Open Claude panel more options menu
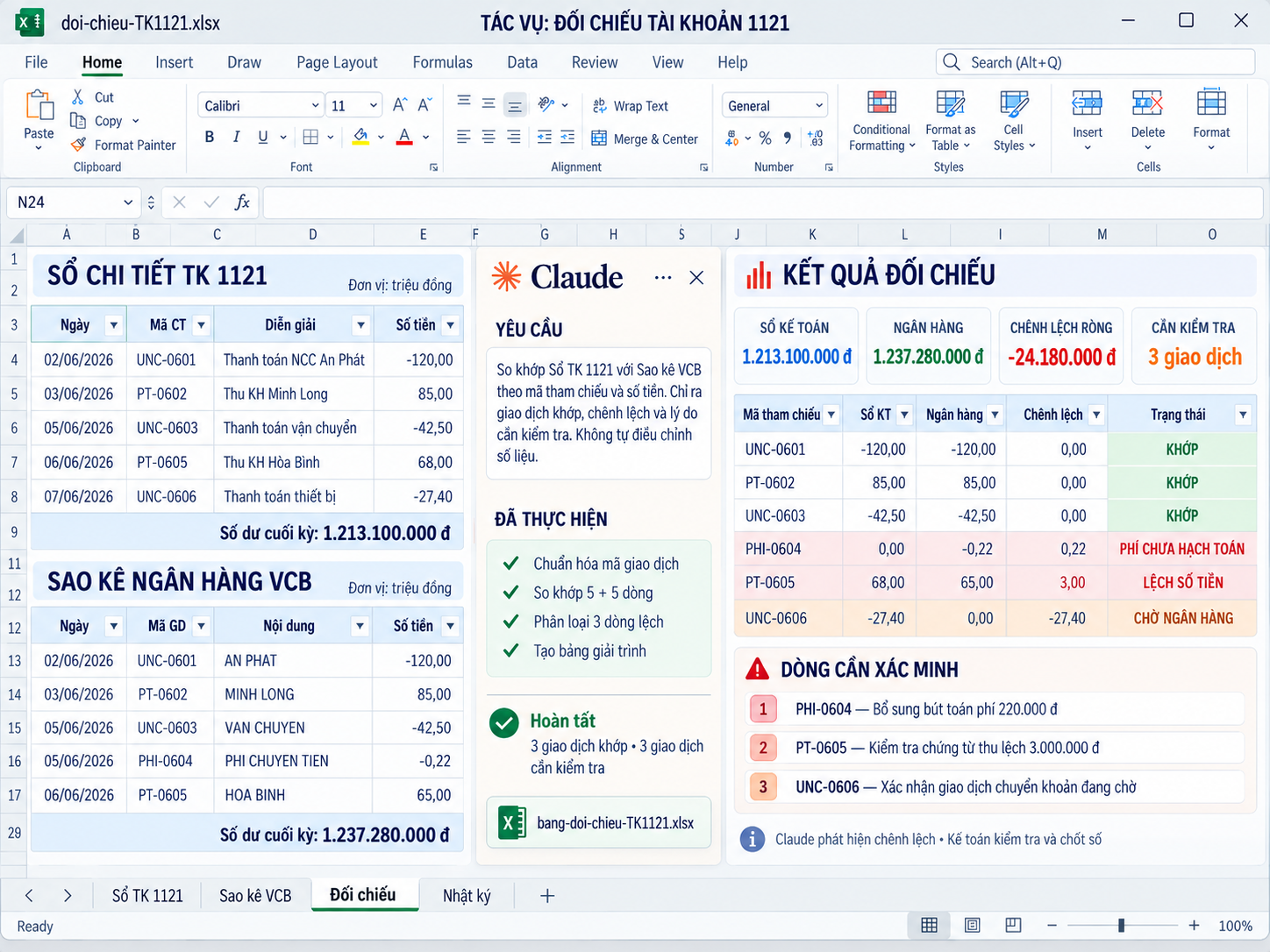This screenshot has width=1270, height=952. [663, 278]
